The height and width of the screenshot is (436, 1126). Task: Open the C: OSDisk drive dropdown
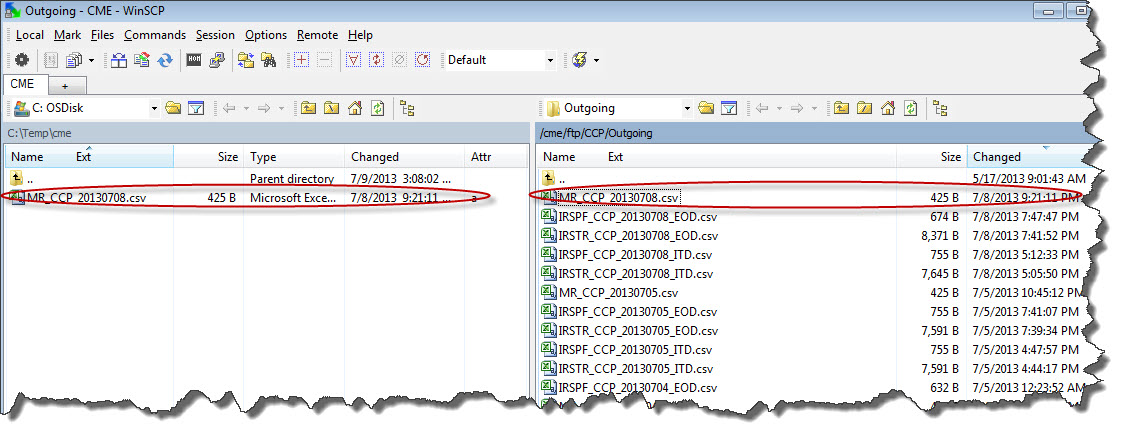pos(154,108)
